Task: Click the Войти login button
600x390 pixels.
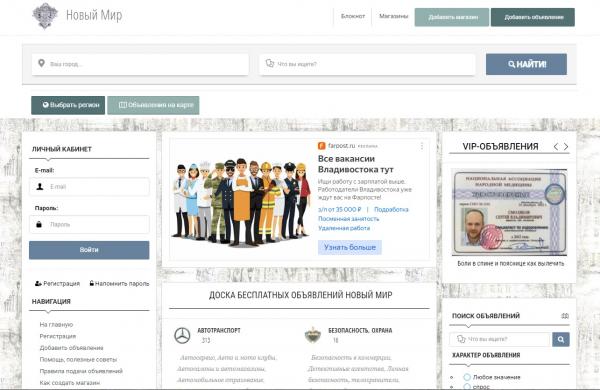Action: pyautogui.click(x=89, y=250)
